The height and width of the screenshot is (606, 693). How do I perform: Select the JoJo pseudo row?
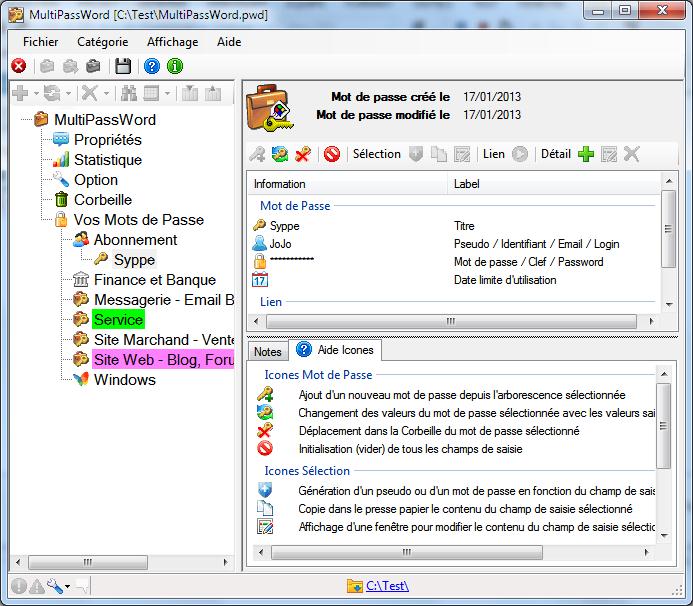pyautogui.click(x=453, y=244)
